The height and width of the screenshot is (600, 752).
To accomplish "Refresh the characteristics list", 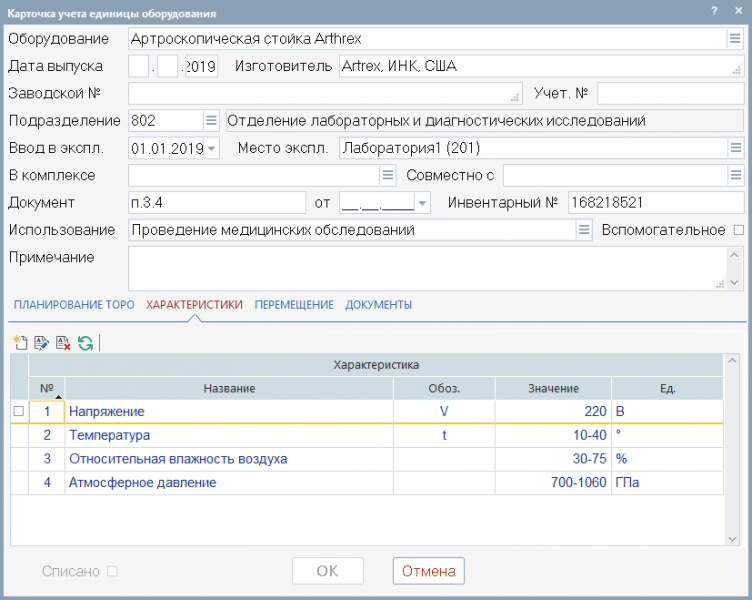I will (x=85, y=343).
